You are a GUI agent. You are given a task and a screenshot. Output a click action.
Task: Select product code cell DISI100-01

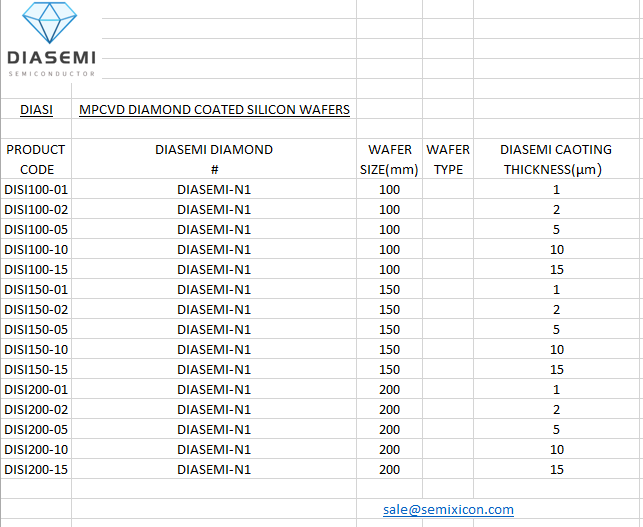(36, 189)
